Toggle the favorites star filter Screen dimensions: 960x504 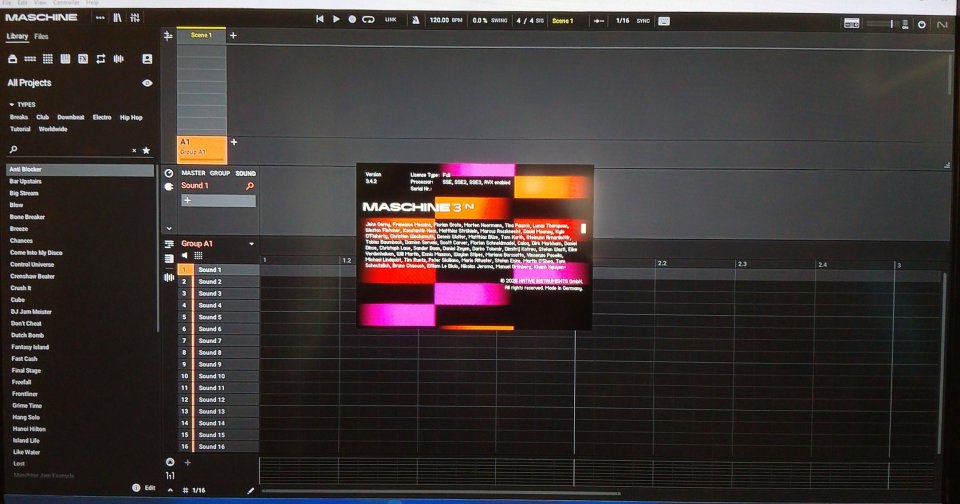[146, 150]
